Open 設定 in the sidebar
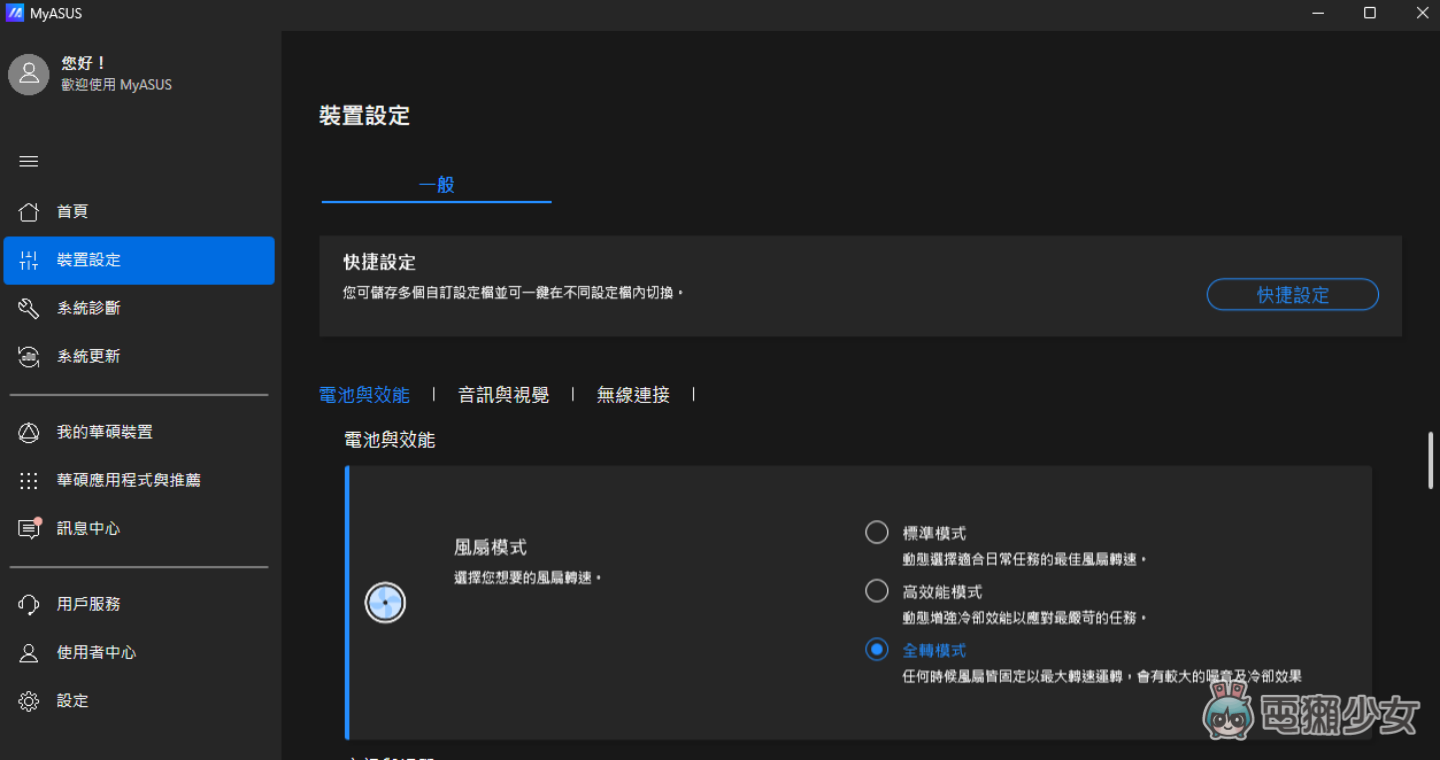 pyautogui.click(x=139, y=701)
